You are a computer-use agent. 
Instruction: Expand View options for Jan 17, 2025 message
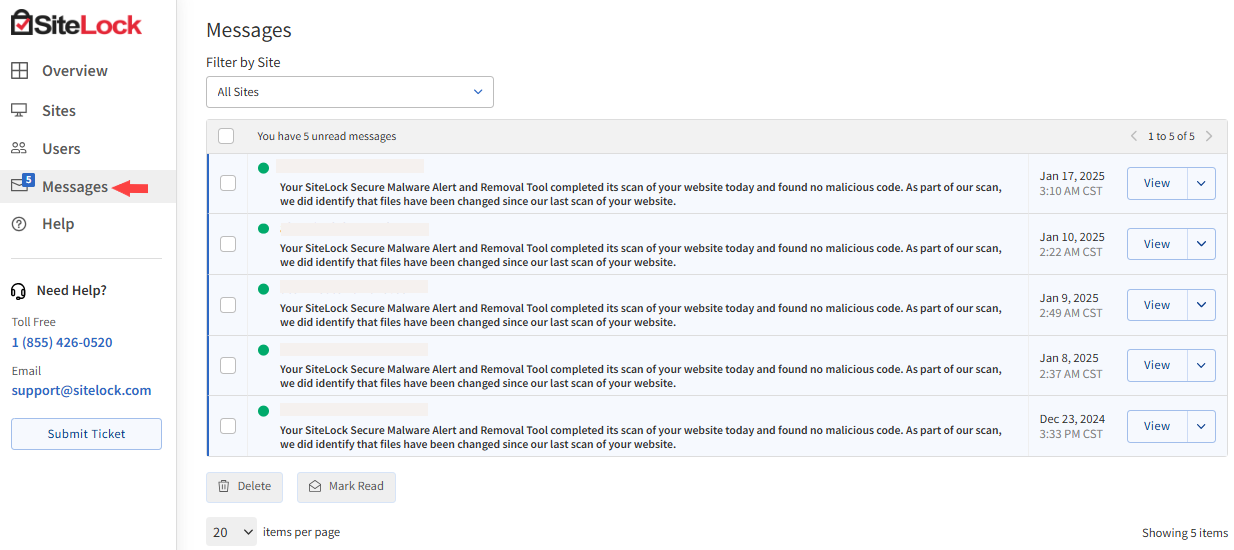[x=1201, y=183]
